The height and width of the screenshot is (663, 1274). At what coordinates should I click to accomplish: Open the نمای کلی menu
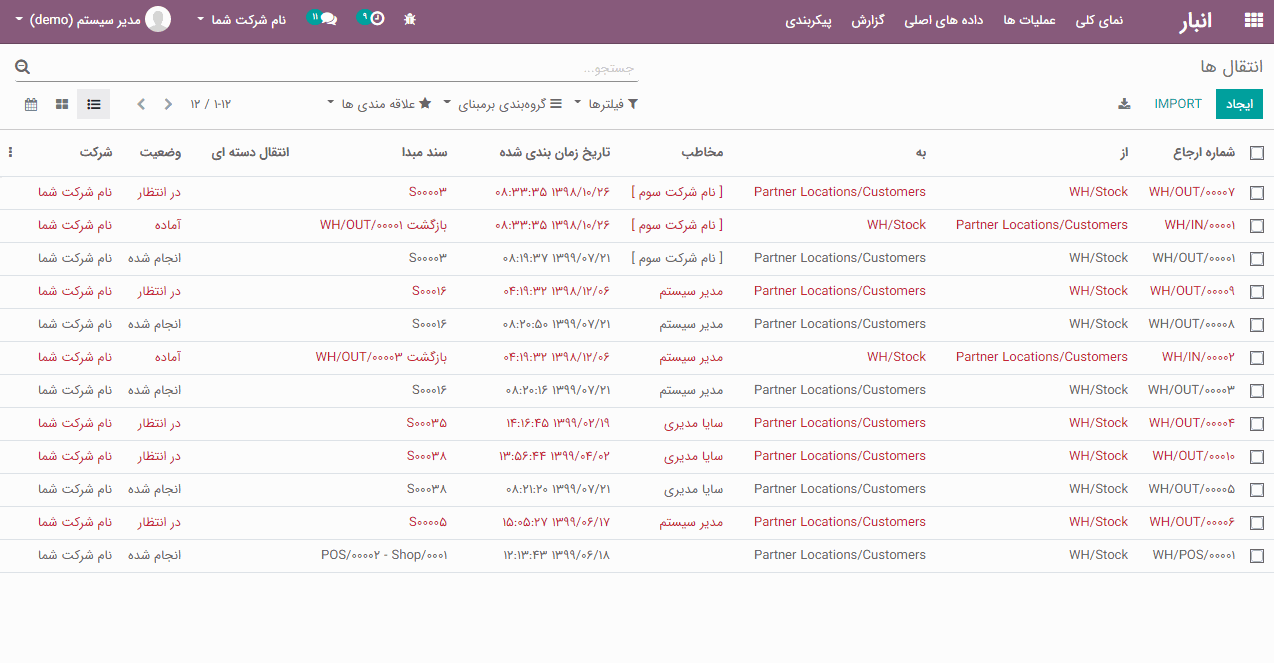click(1100, 19)
